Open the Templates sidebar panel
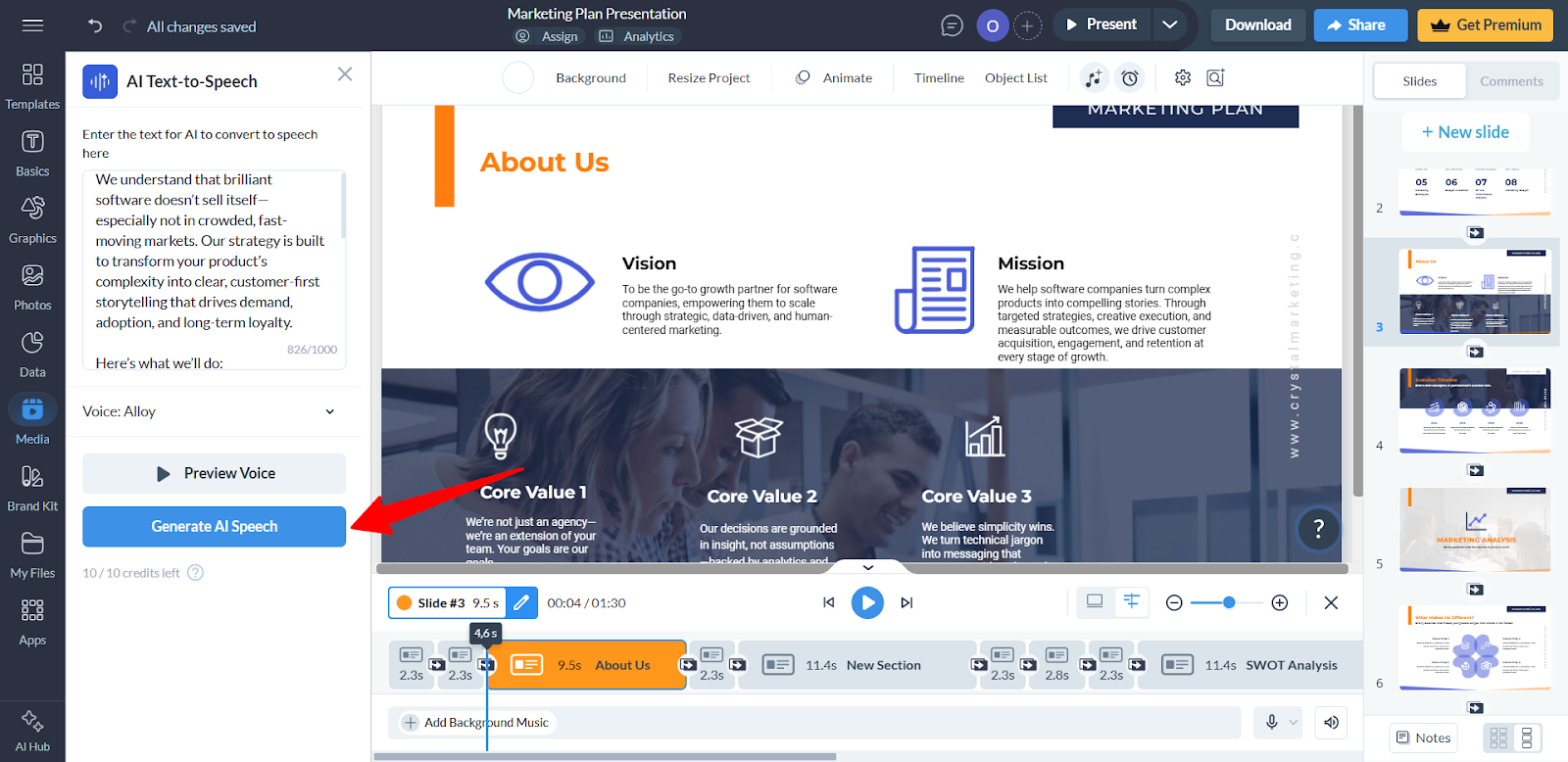This screenshot has height=762, width=1568. pyautogui.click(x=32, y=86)
